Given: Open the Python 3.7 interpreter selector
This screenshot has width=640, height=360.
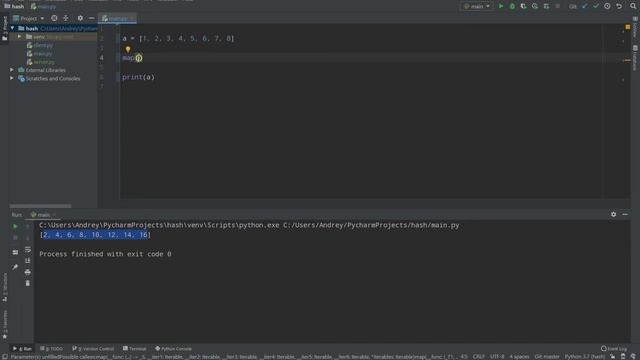Looking at the screenshot, I should (x=584, y=356).
